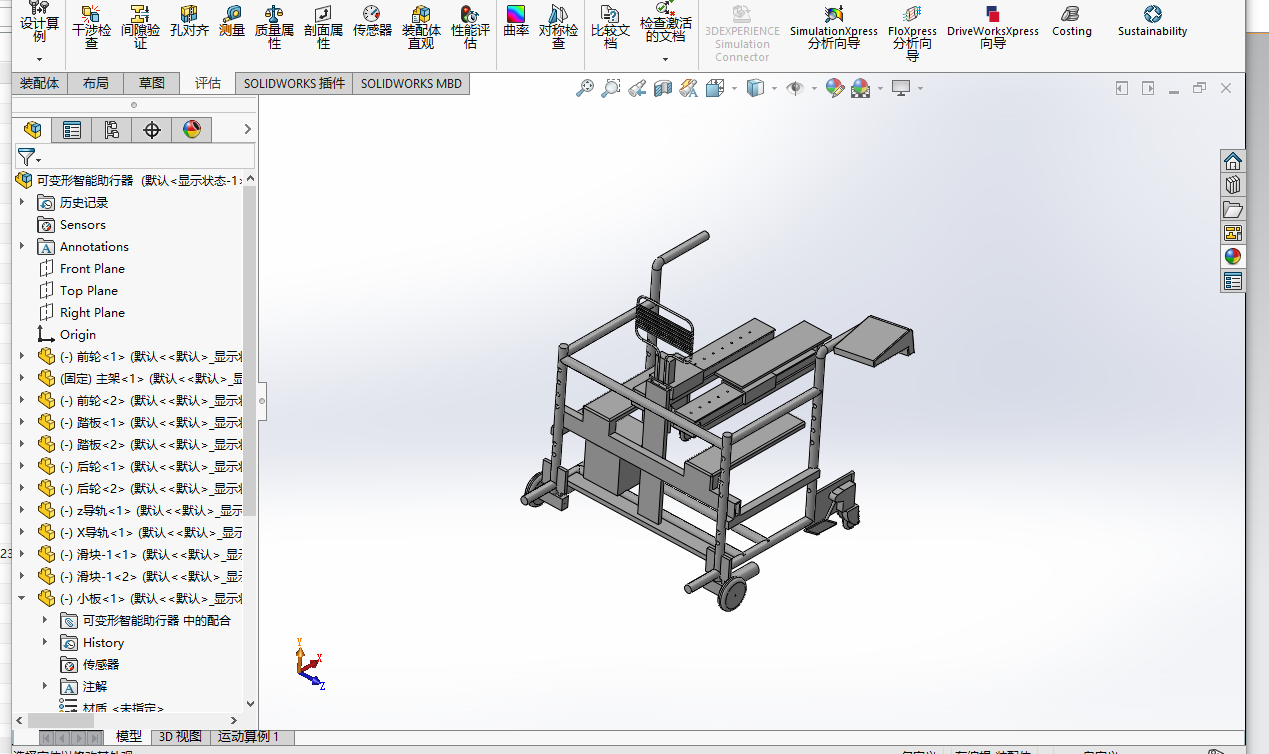Open the 干涉检查 interference check tool
Screen dimensions: 1269x754
(x=91, y=27)
